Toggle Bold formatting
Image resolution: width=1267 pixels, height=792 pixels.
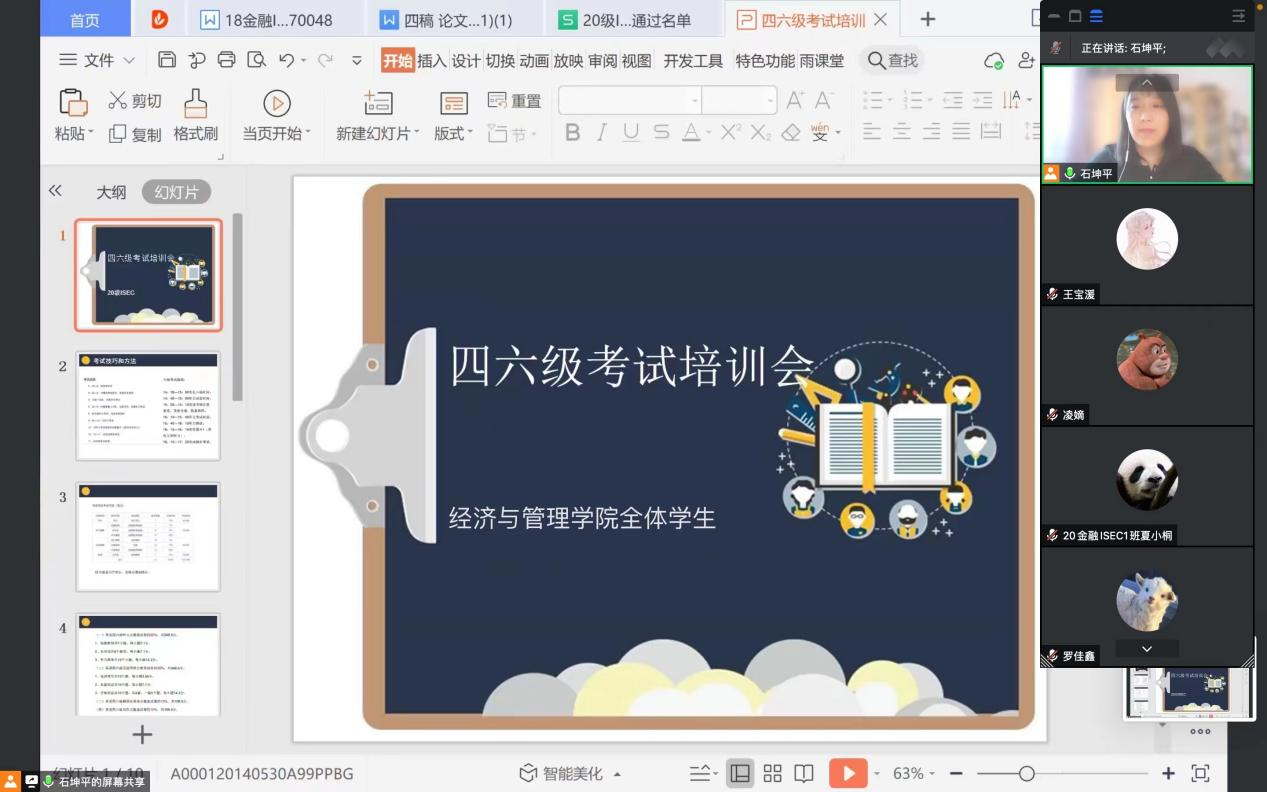pos(572,132)
